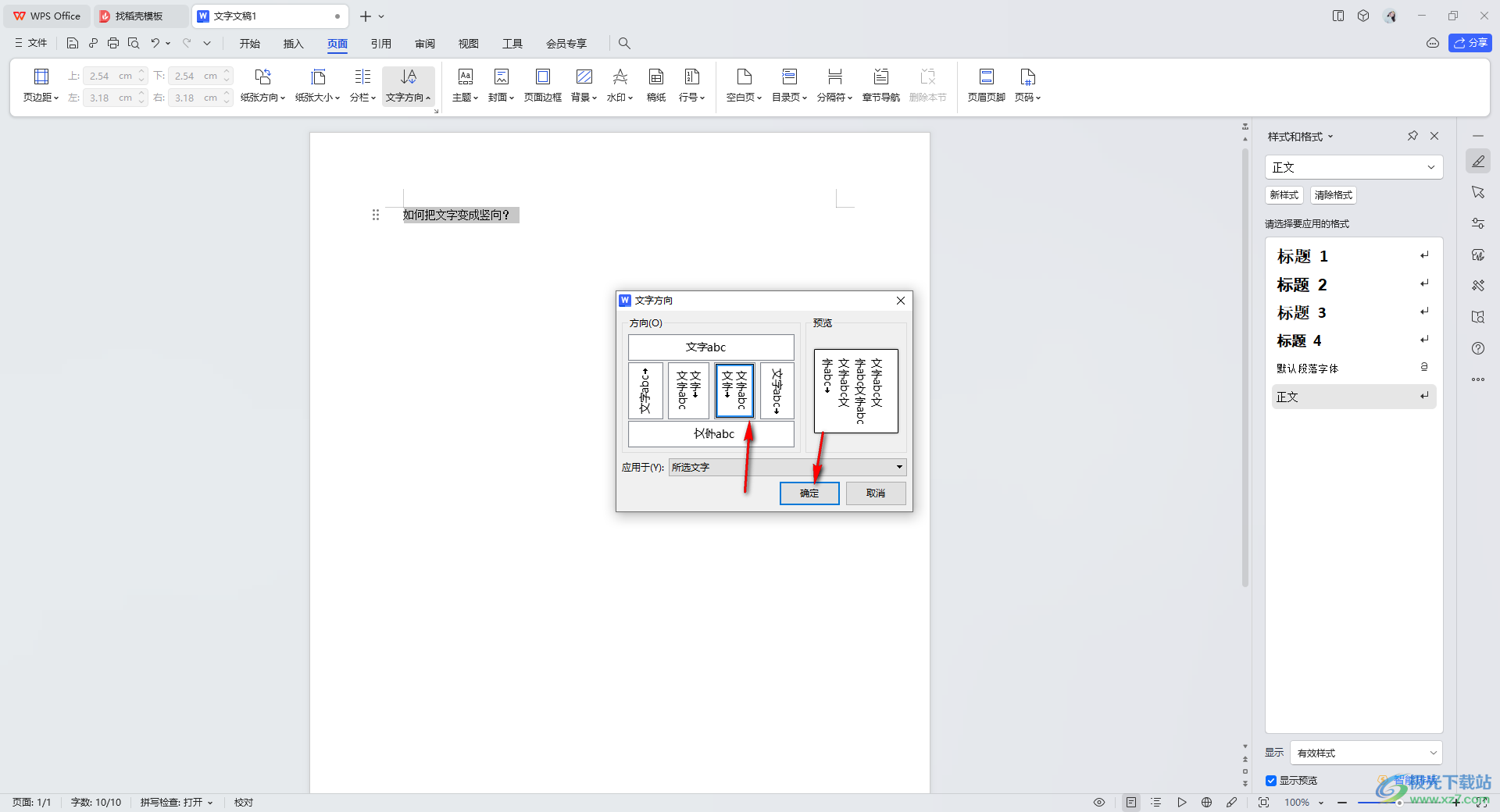Open the 背景 background tool

(x=584, y=85)
